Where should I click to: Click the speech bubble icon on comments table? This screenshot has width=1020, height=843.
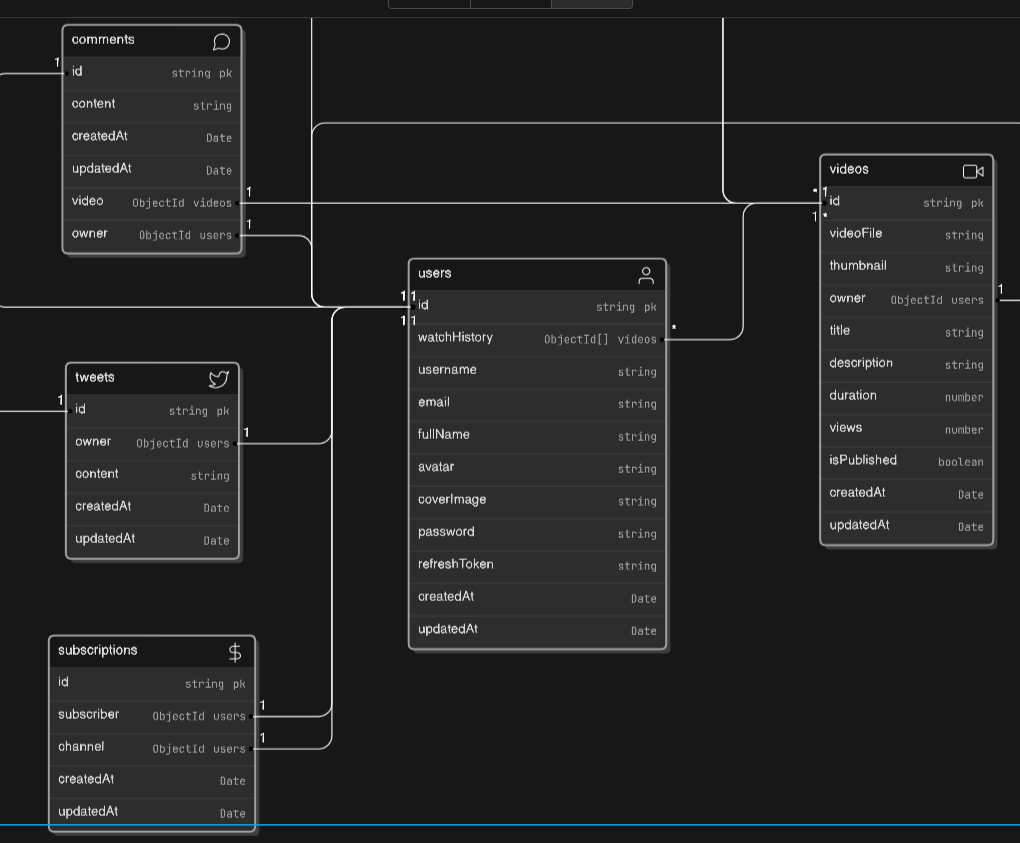tap(221, 42)
